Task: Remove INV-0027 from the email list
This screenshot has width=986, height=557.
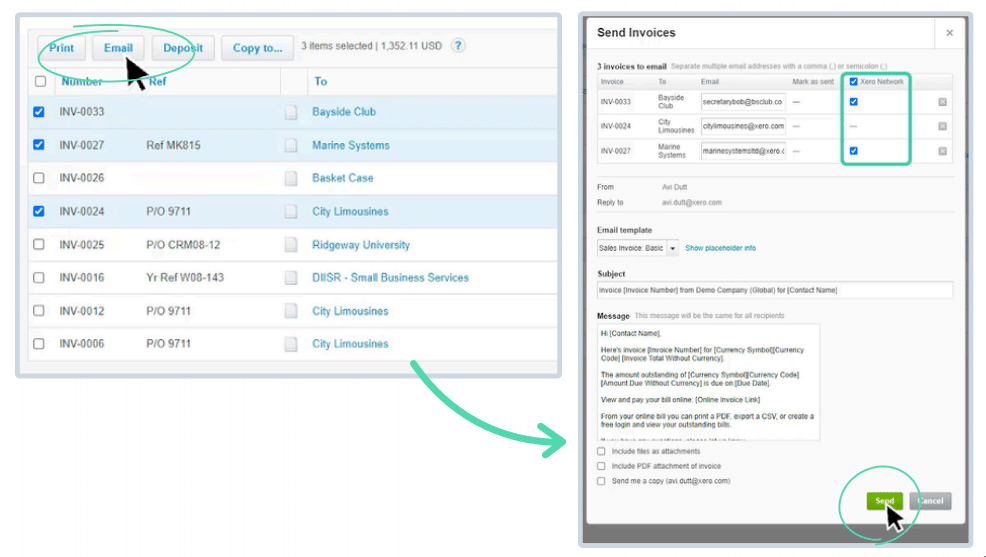Action: (x=942, y=151)
